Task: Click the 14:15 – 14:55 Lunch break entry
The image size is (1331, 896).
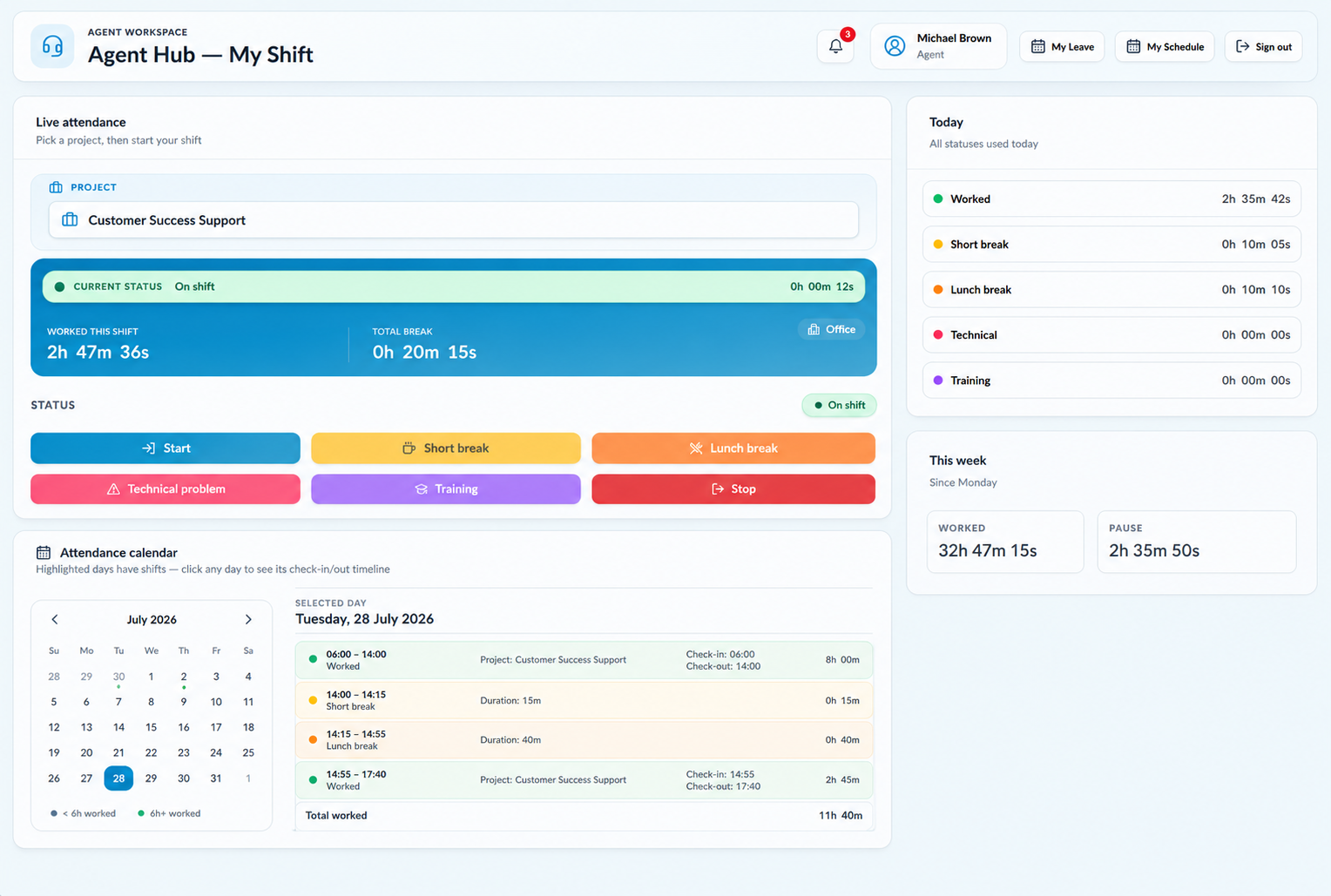Action: [584, 739]
